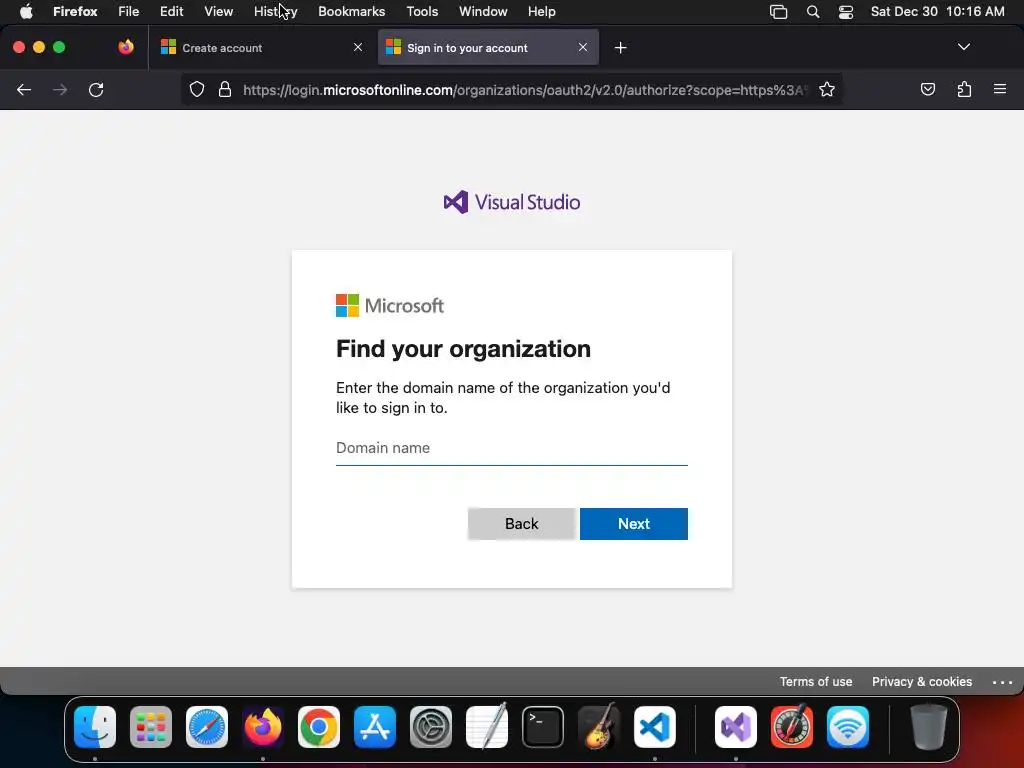The width and height of the screenshot is (1024, 768).
Task: Open Wireless Diagnostics in the Dock
Action: coord(848,726)
